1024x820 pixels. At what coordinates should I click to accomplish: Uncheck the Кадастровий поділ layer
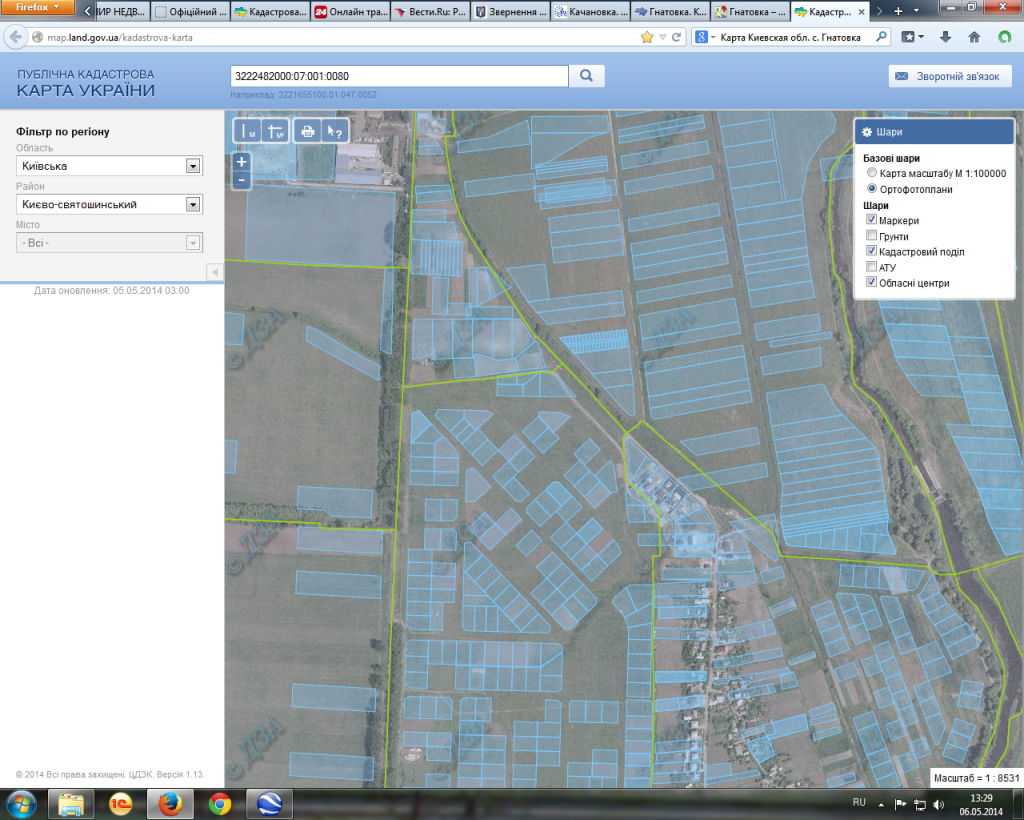[872, 252]
